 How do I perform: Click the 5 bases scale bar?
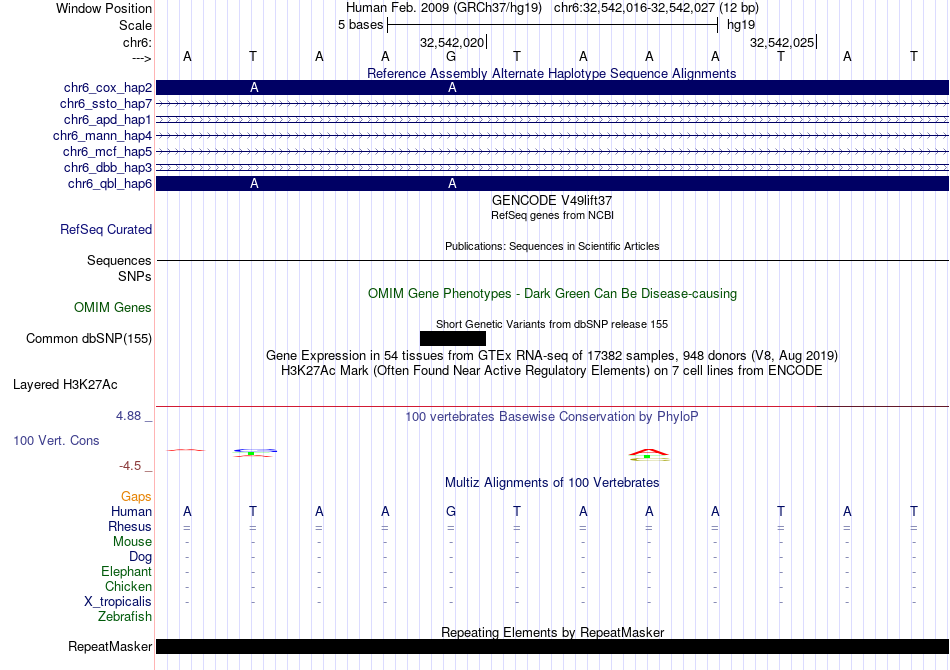coord(552,25)
